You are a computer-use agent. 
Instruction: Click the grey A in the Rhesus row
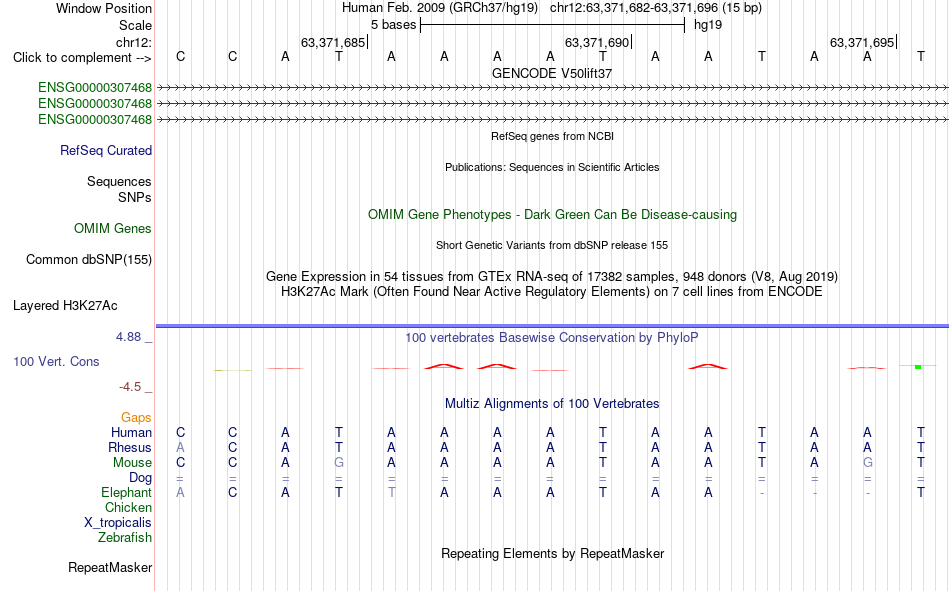180,447
